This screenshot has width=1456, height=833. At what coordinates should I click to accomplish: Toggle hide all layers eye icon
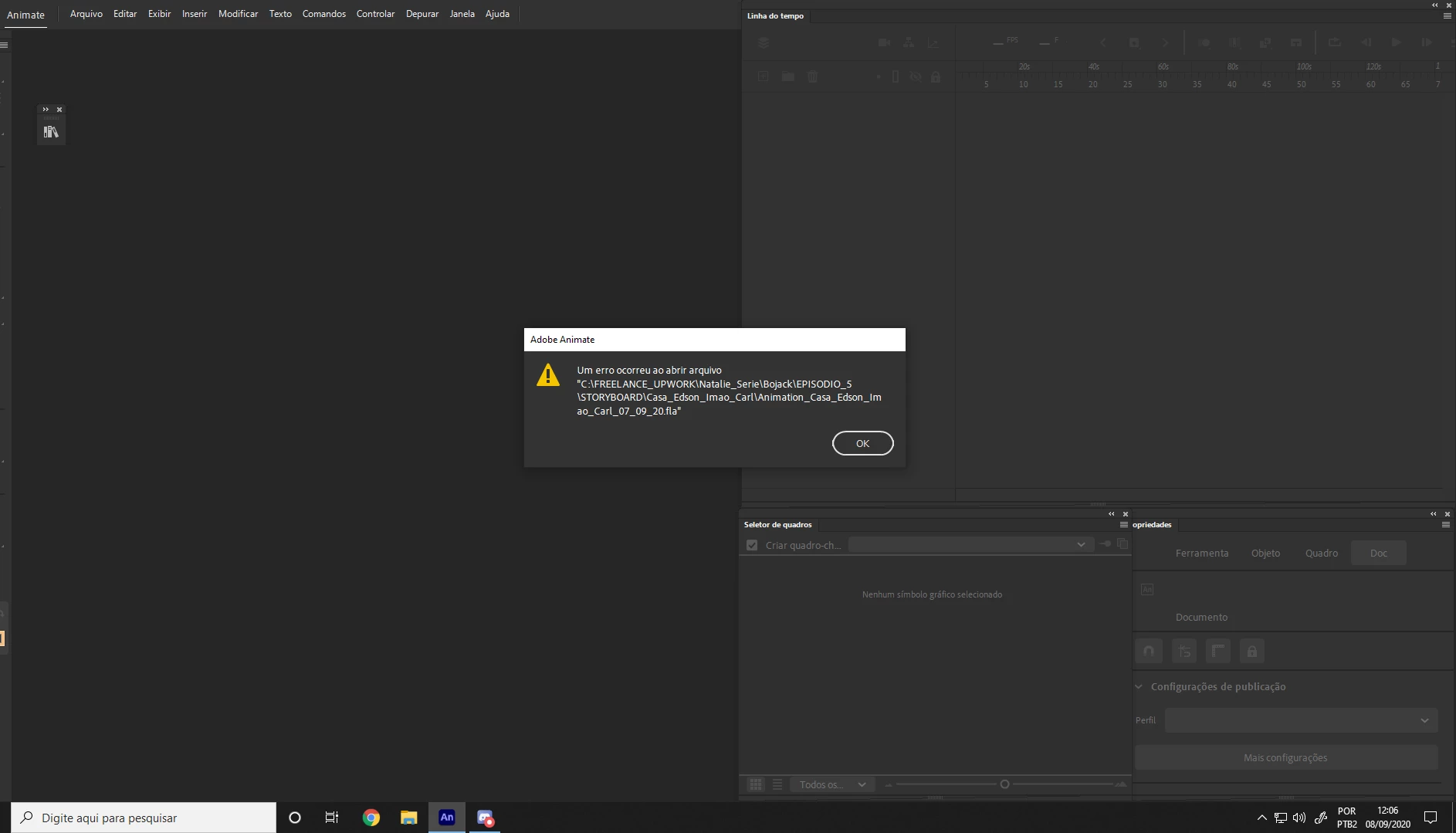pos(916,76)
